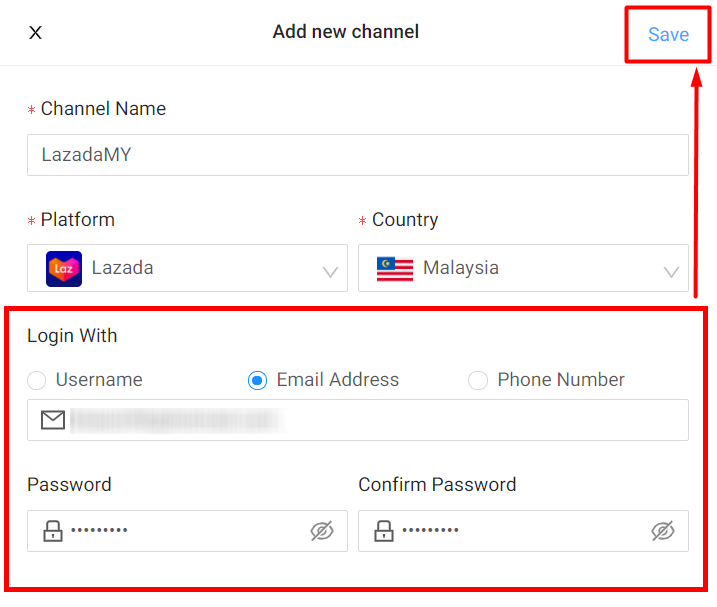Viewport: 717px width, 607px height.
Task: Close the Add new channel dialog
Action: [35, 33]
